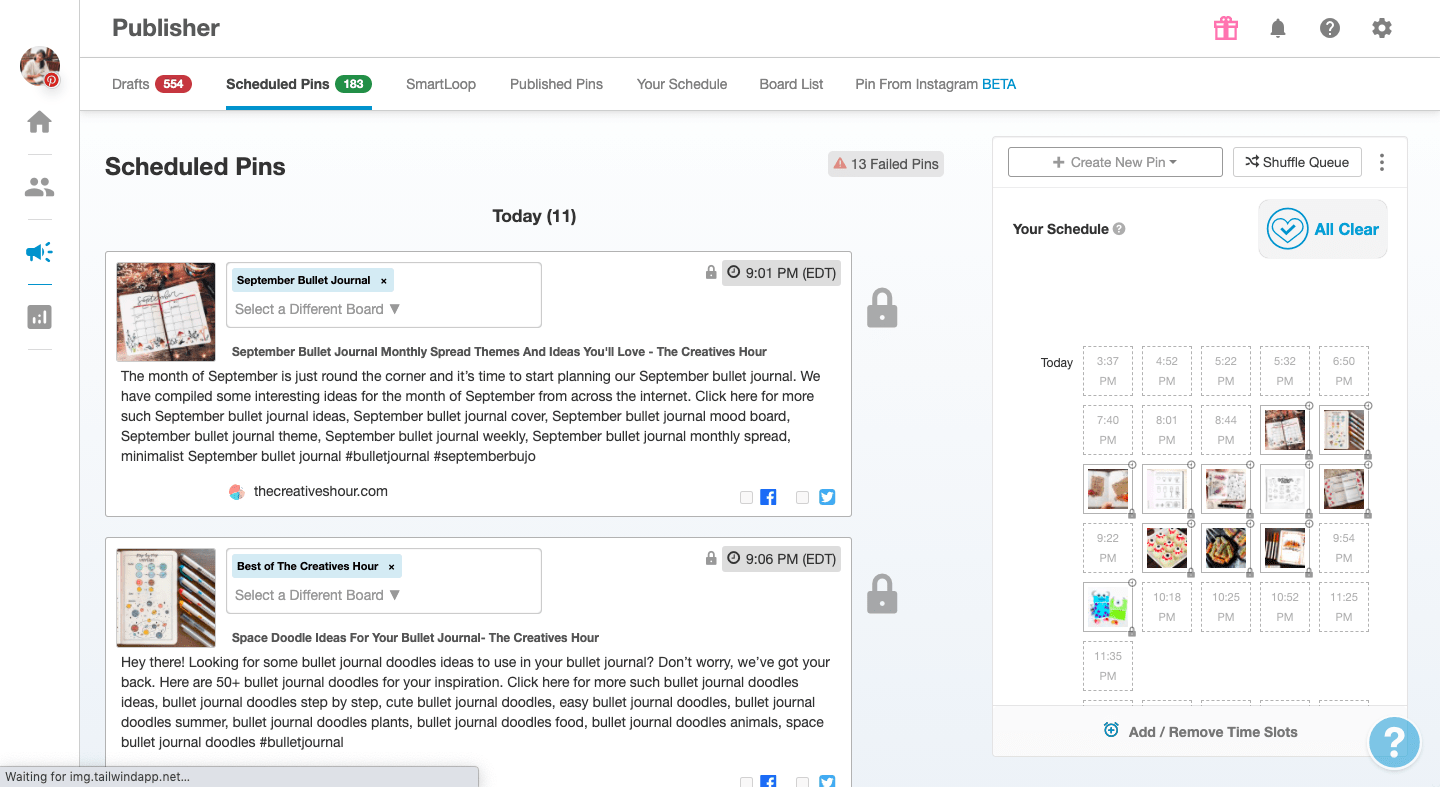Image resolution: width=1440 pixels, height=787 pixels.
Task: Open the settings gear icon
Action: pyautogui.click(x=1382, y=28)
